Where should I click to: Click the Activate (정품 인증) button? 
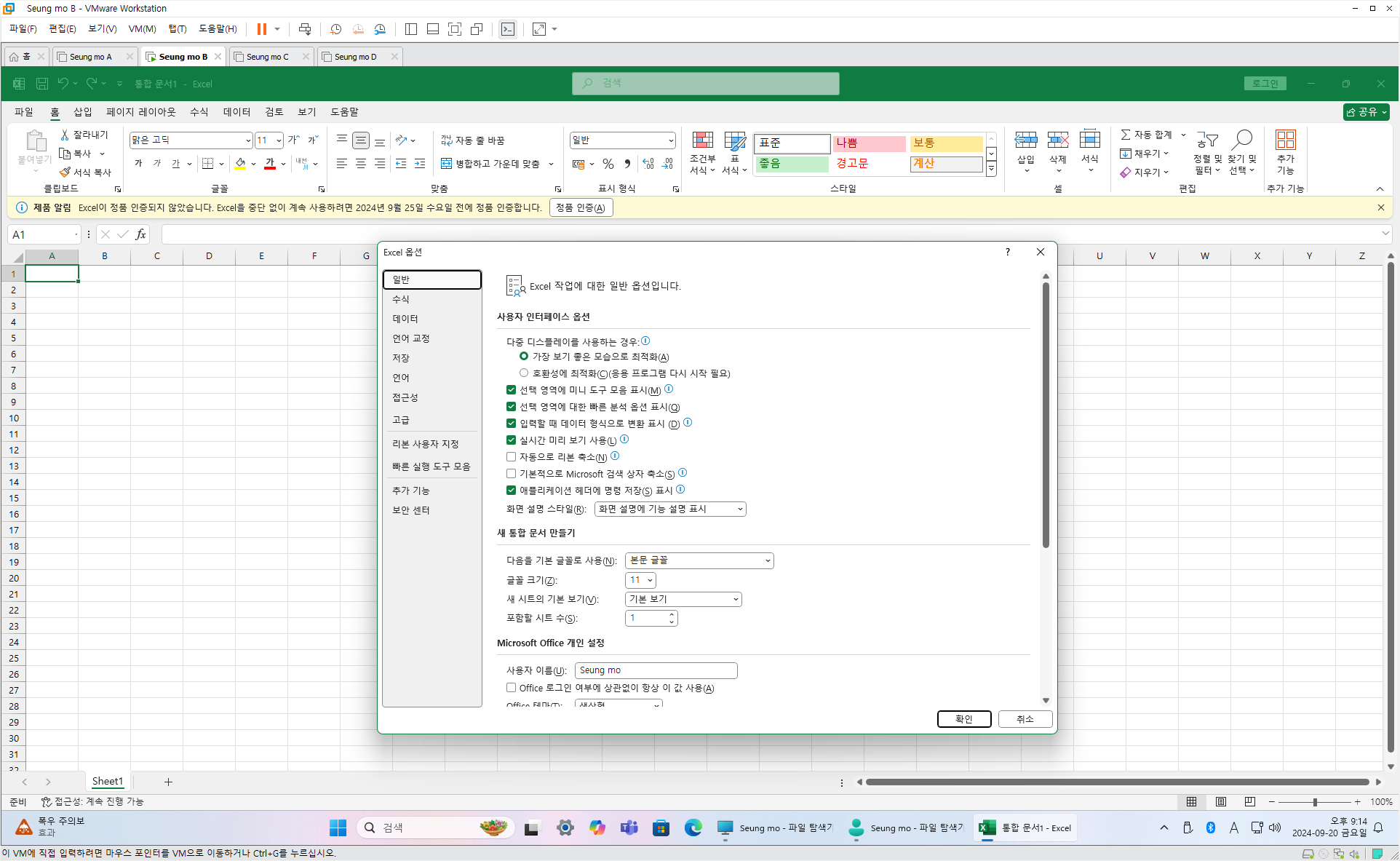tap(581, 207)
